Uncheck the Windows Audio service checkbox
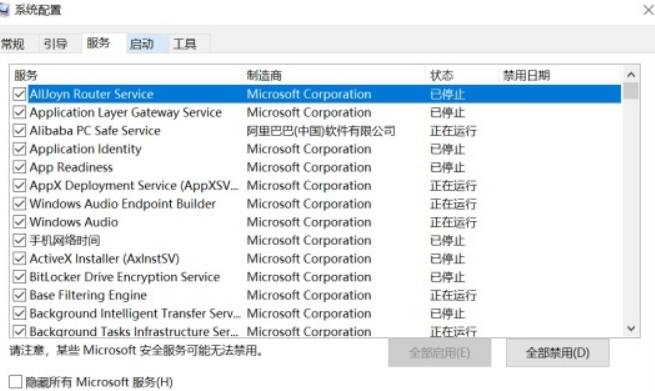This screenshot has height=391, width=655. (x=19, y=222)
